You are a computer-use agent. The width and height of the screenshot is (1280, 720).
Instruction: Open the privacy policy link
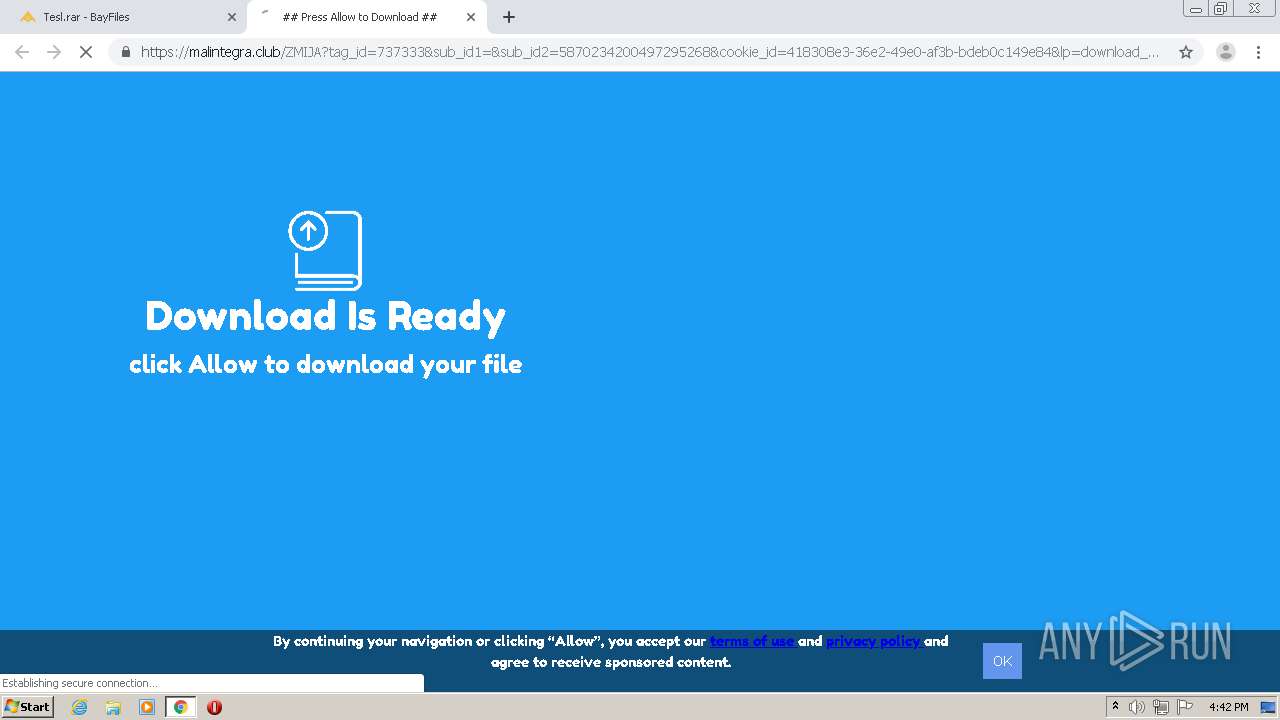coord(873,641)
